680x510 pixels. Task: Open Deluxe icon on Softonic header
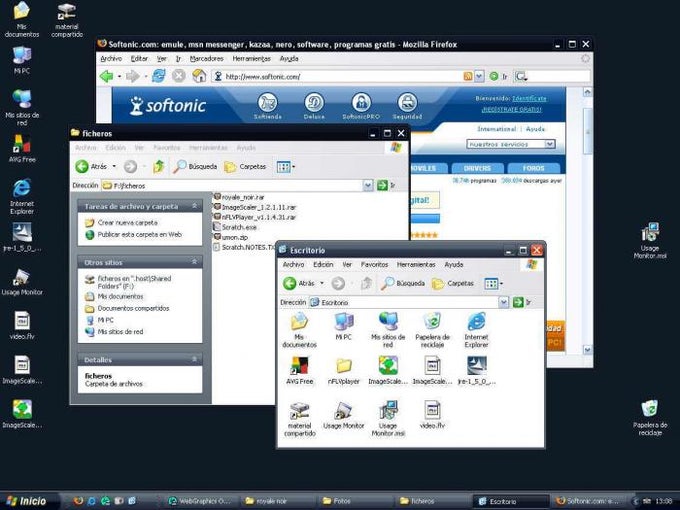[314, 106]
